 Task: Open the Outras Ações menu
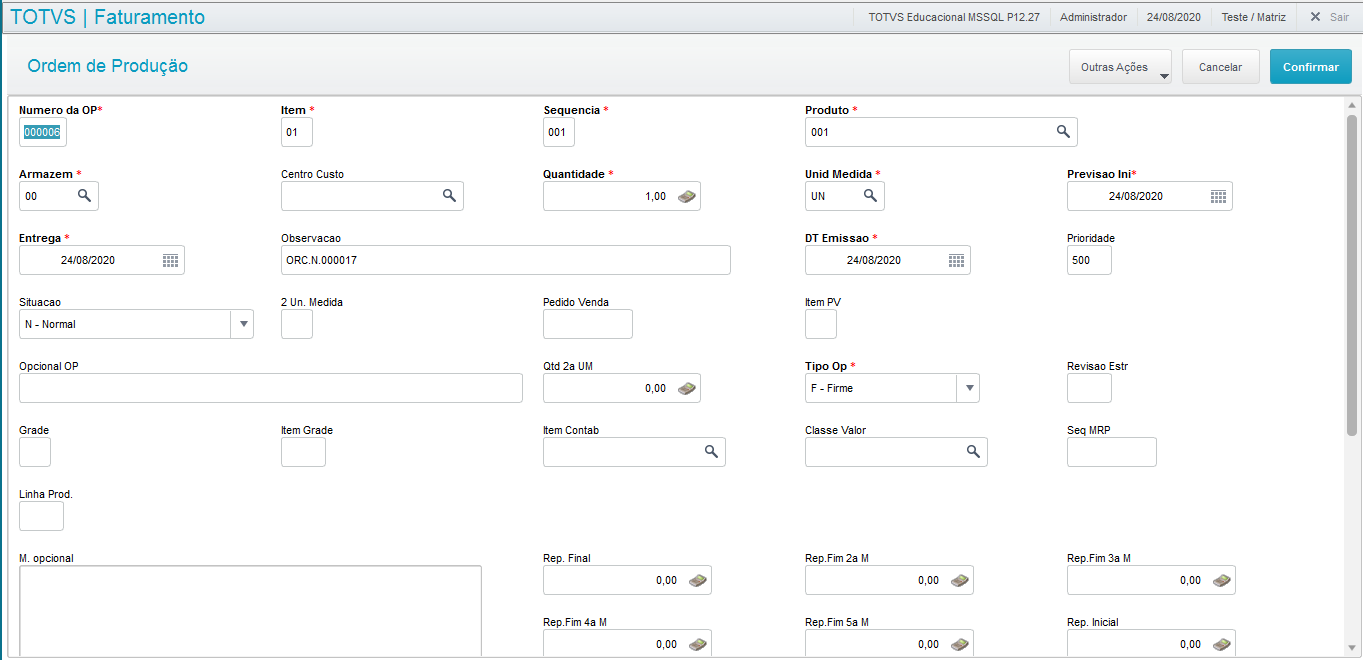point(1120,67)
